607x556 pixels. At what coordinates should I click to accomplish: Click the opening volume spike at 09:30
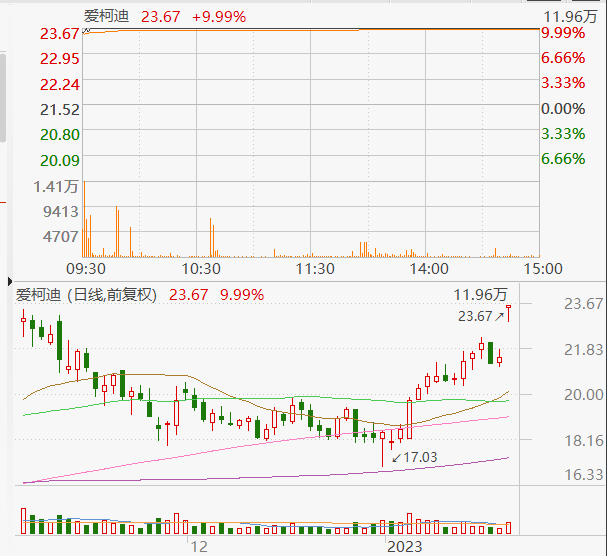point(84,219)
